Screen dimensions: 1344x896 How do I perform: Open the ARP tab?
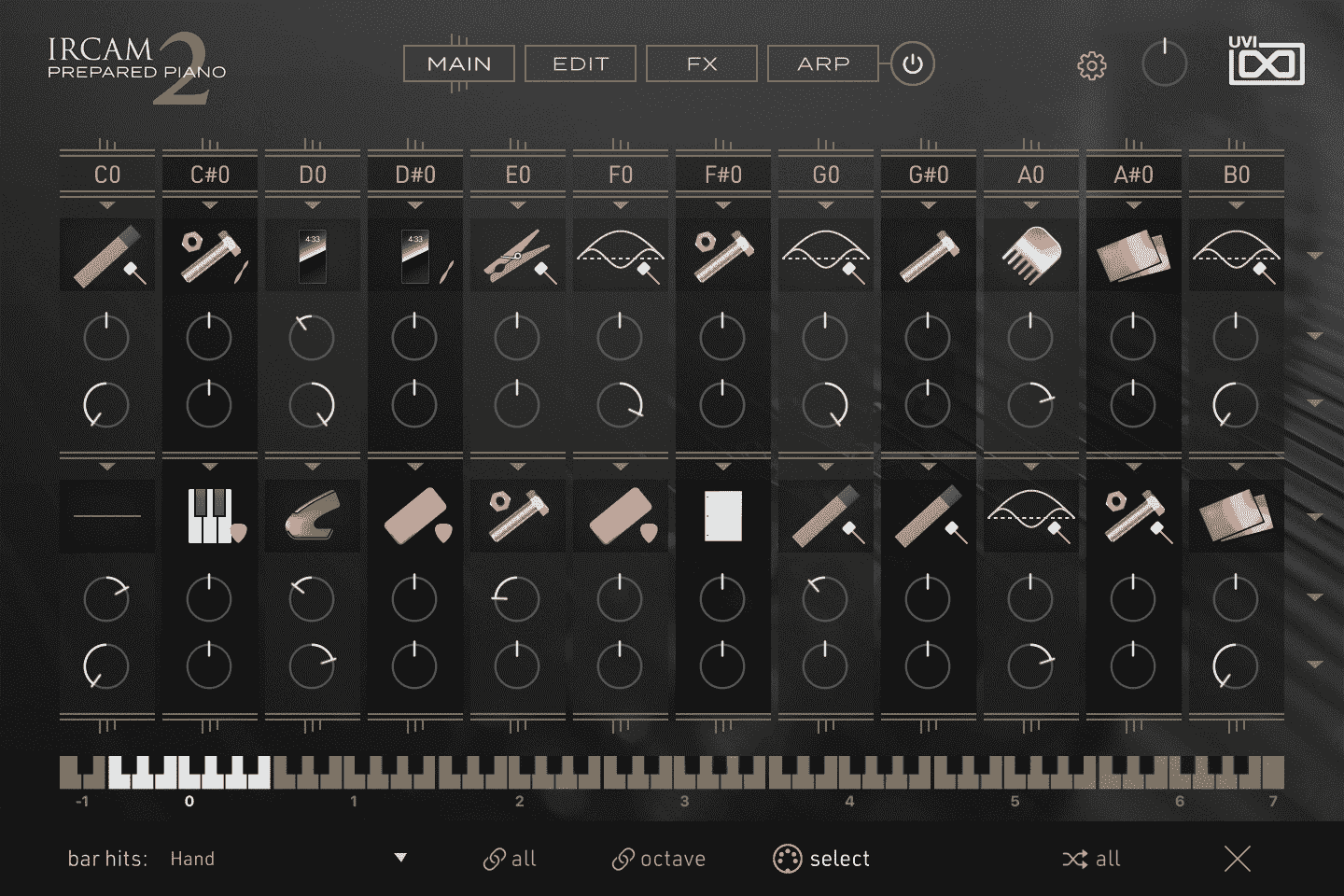[822, 63]
